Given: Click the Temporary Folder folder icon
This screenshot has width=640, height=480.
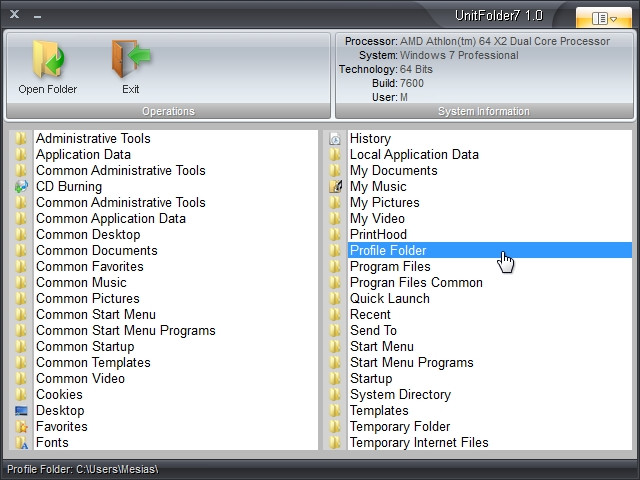Looking at the screenshot, I should point(335,427).
